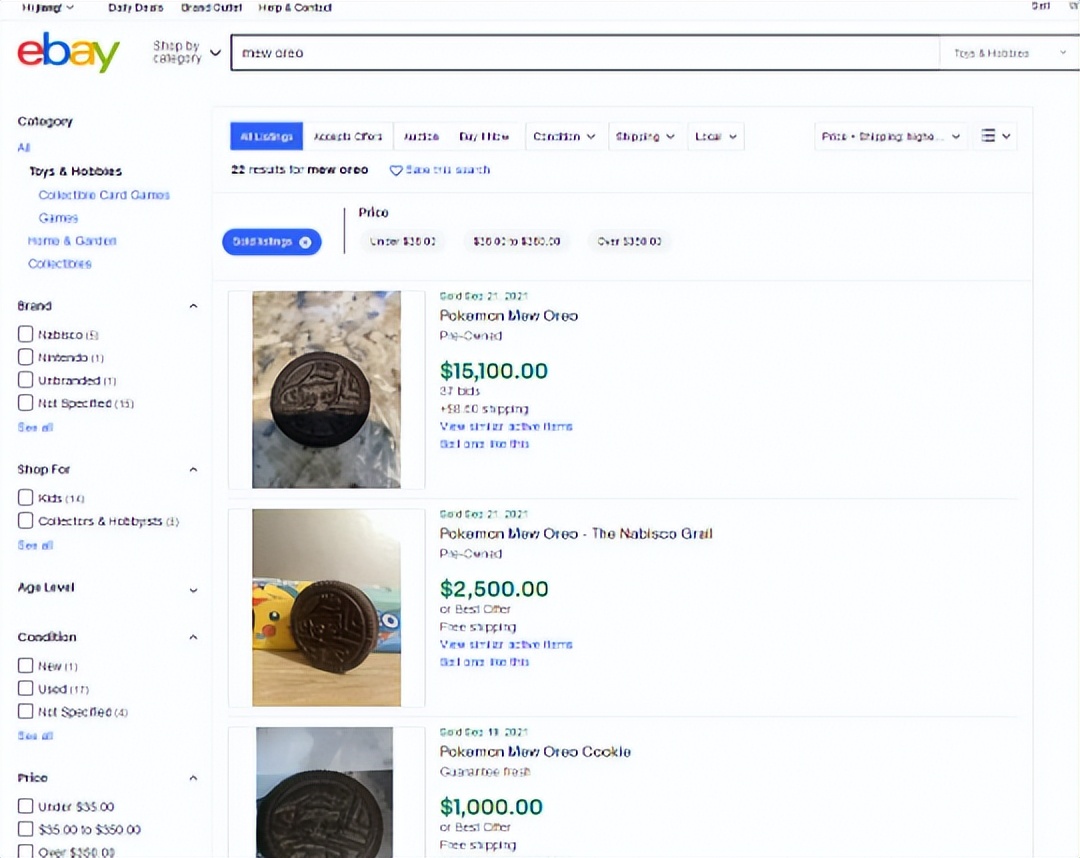Collapse the Shop For filter section
Image resolution: width=1080 pixels, height=858 pixels.
coord(193,469)
